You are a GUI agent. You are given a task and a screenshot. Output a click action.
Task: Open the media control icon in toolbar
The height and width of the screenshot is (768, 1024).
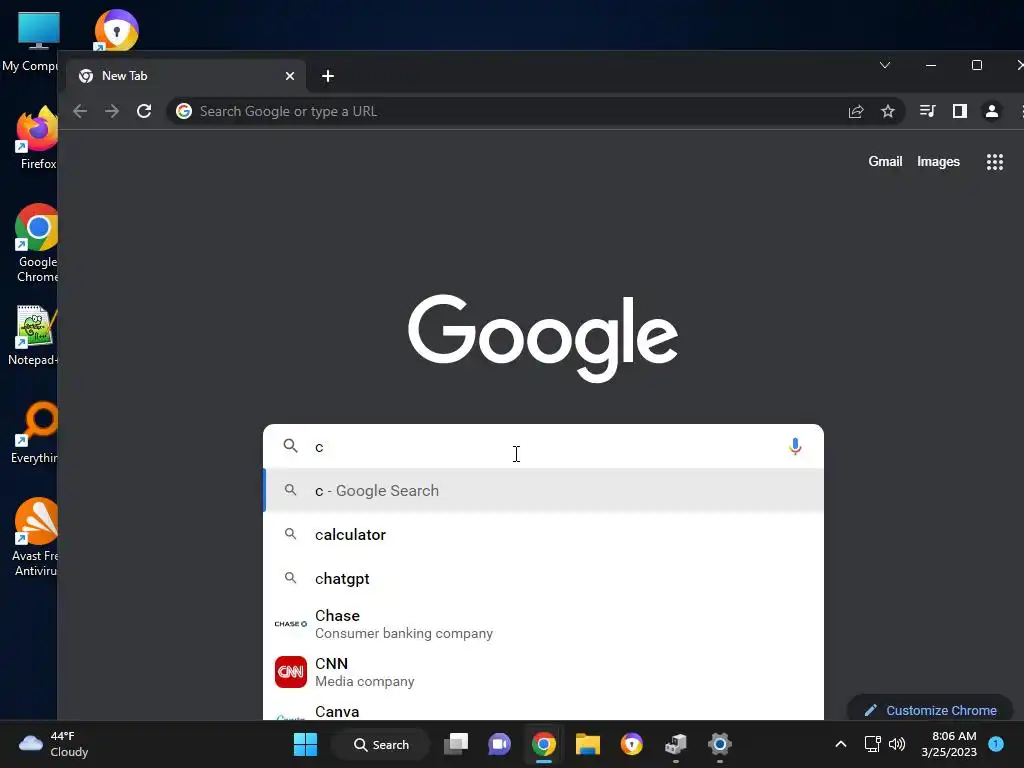tap(927, 111)
